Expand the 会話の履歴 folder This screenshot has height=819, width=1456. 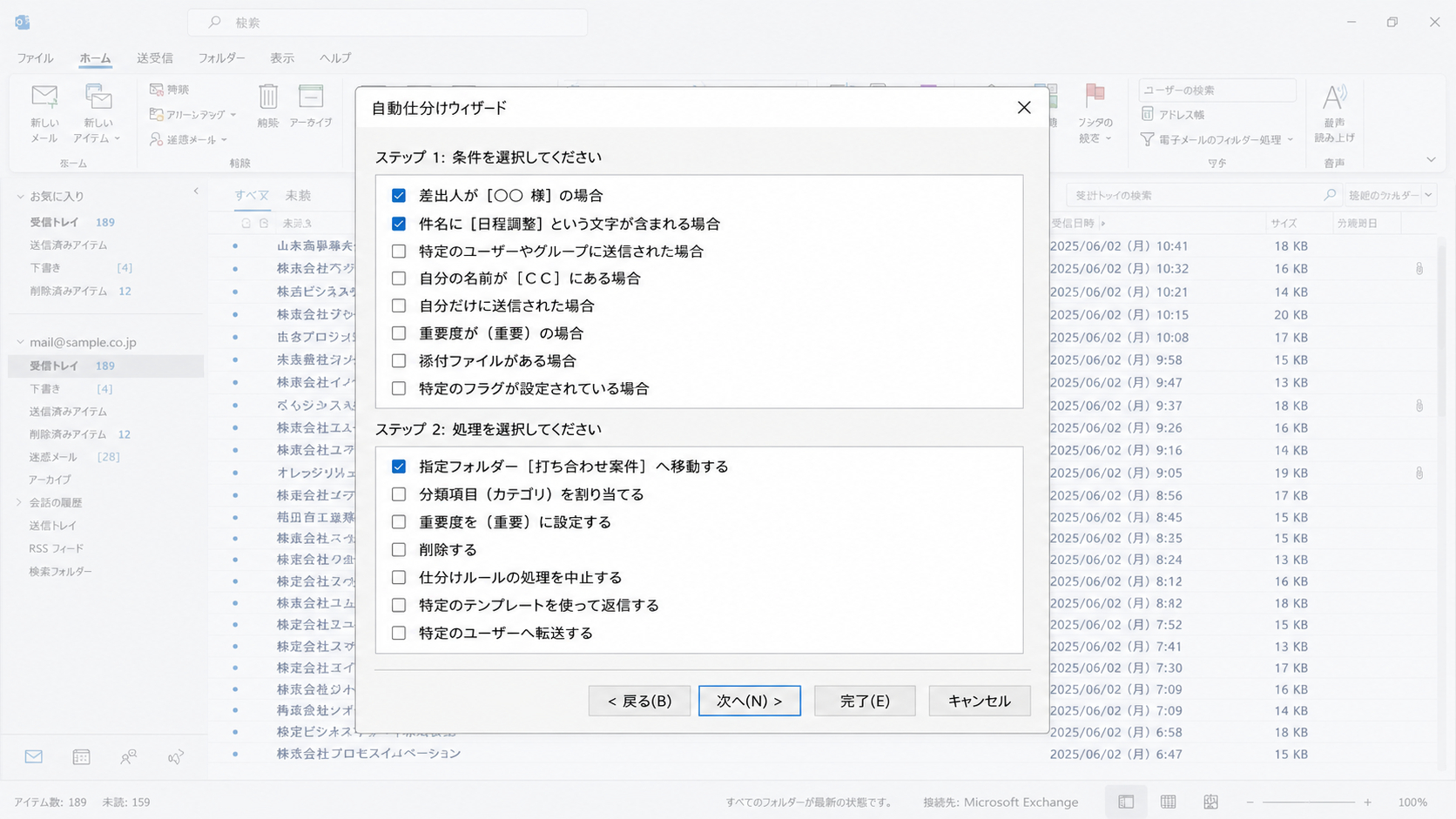[x=20, y=502]
